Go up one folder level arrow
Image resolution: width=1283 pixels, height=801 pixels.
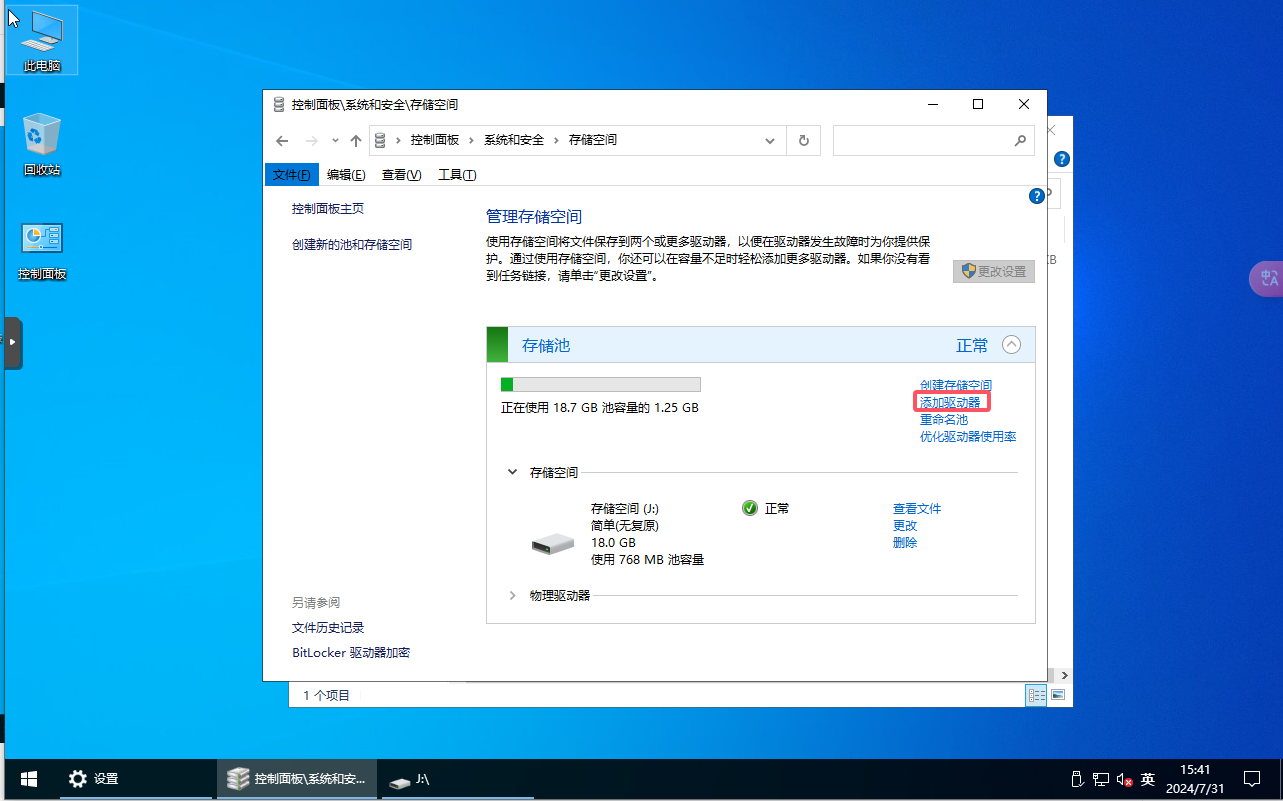355,141
